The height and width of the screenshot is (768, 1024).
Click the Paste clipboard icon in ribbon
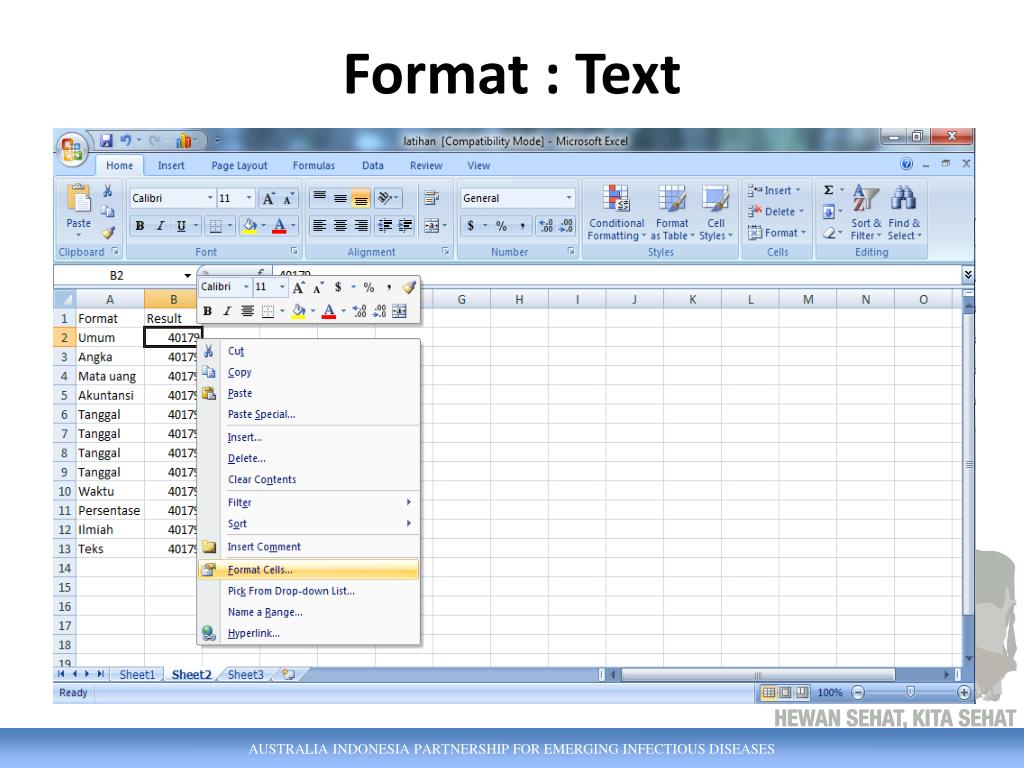[78, 199]
